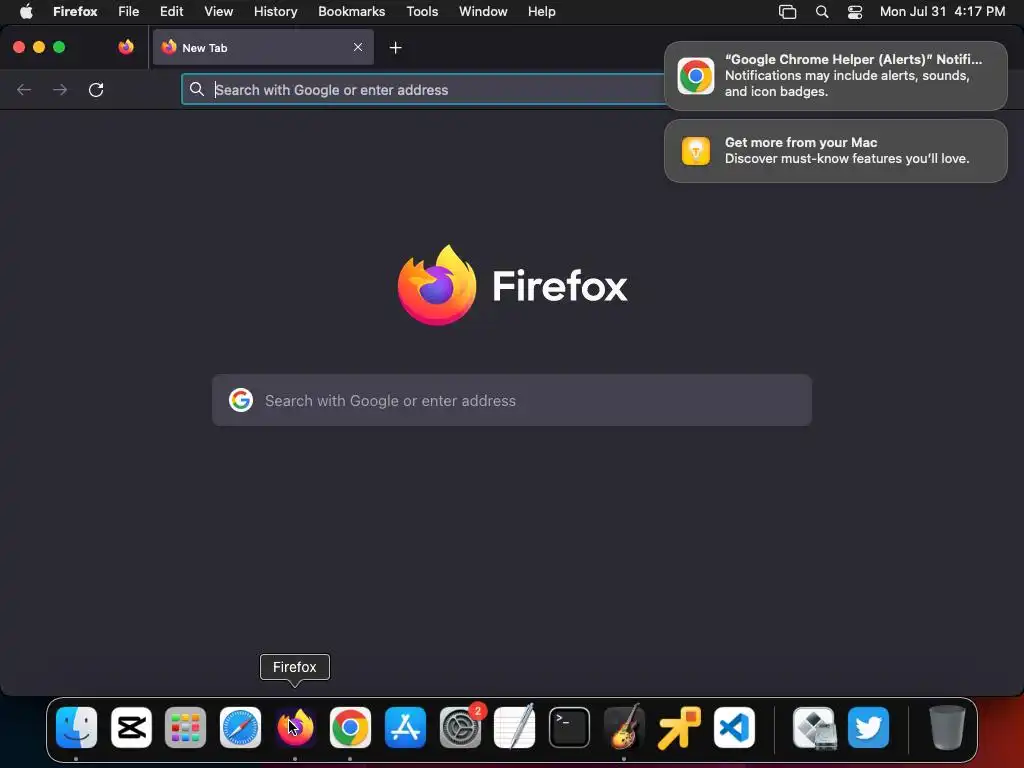Click Chrome icon in the notification
The image size is (1024, 768).
point(696,76)
